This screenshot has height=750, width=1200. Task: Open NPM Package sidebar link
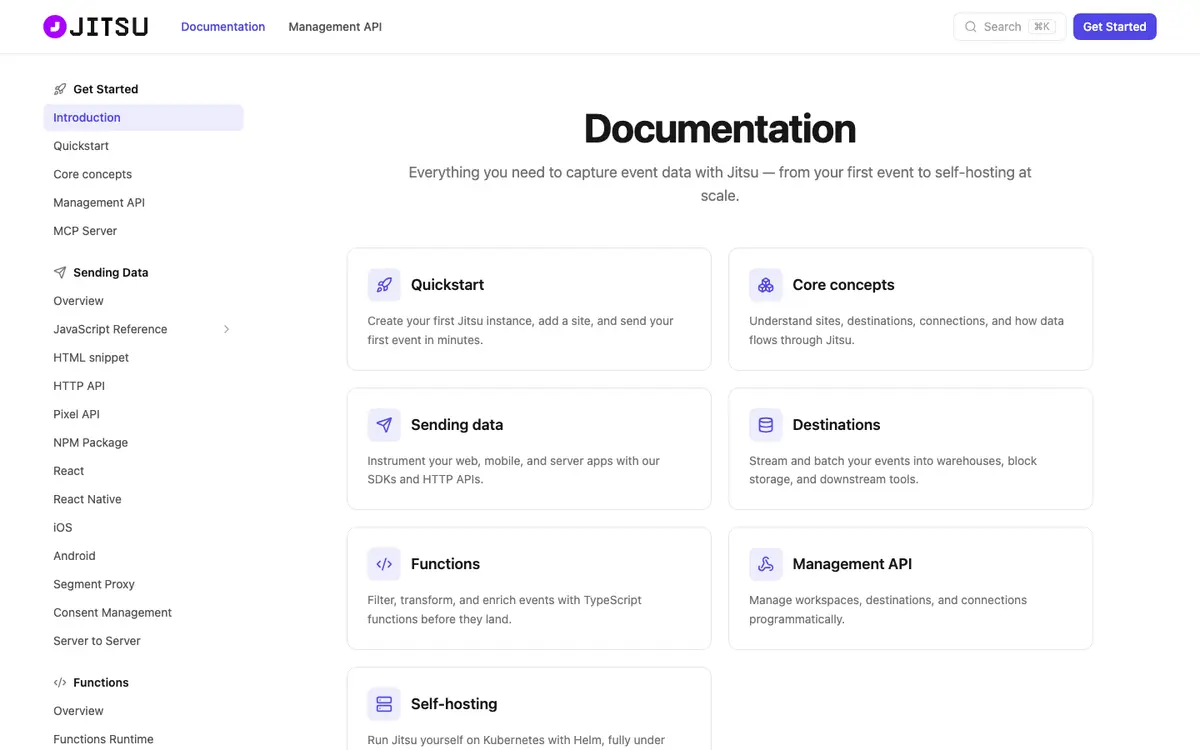(90, 442)
